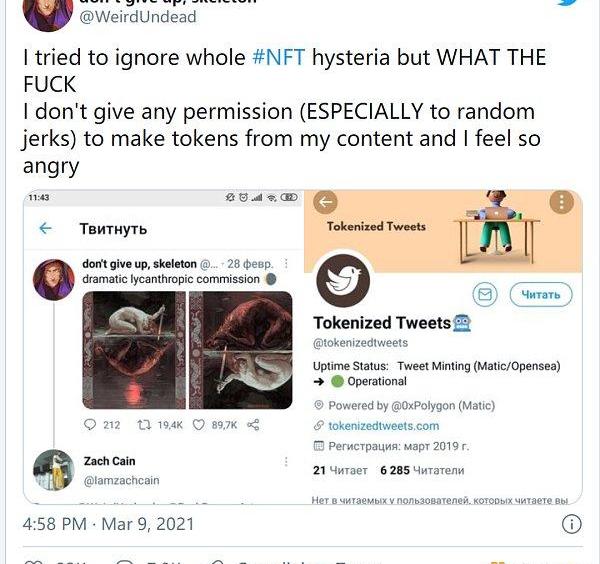Click the @WeirdUndead handle

(x=124, y=16)
